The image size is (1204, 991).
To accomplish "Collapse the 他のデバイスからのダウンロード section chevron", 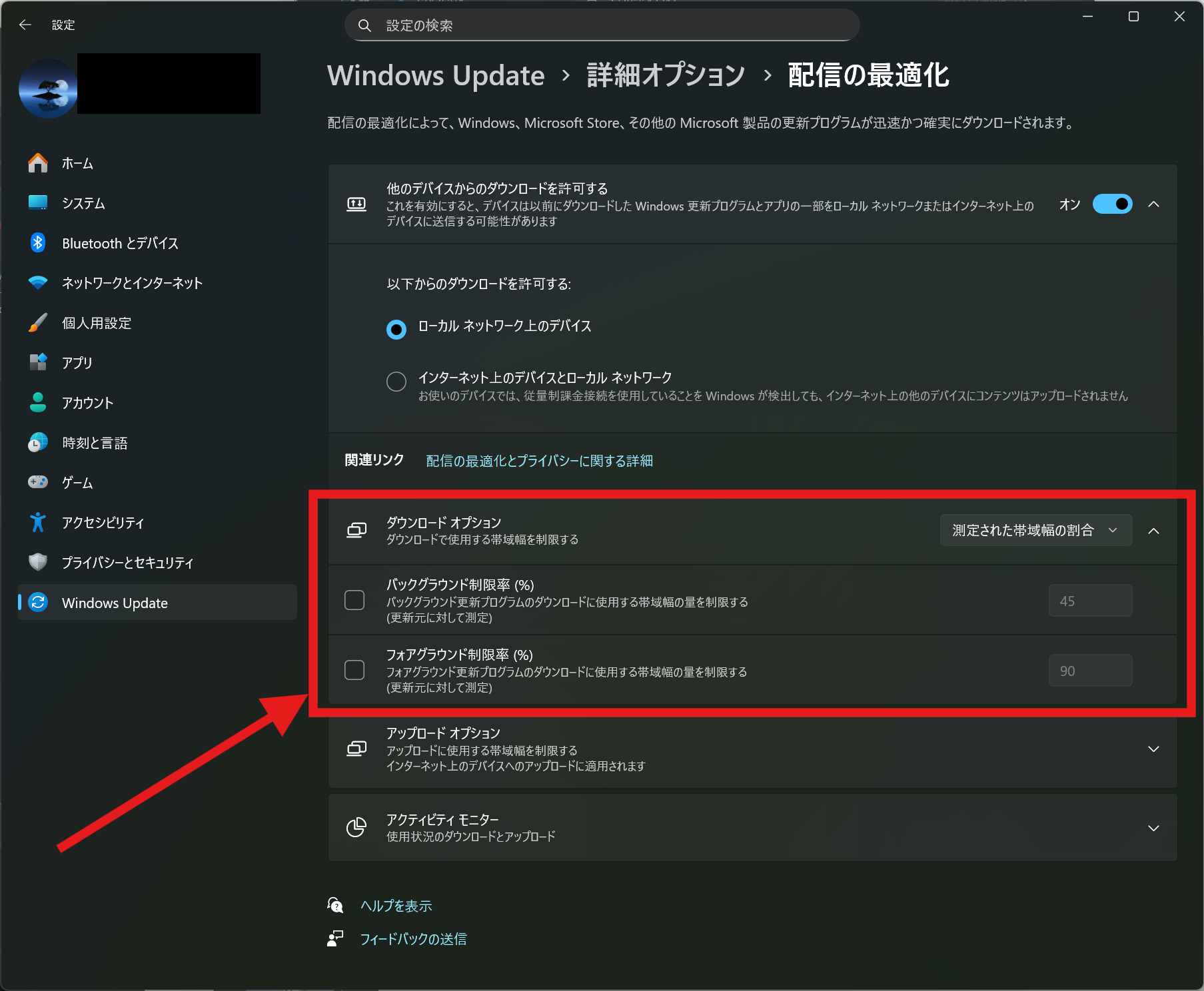I will pos(1154,204).
